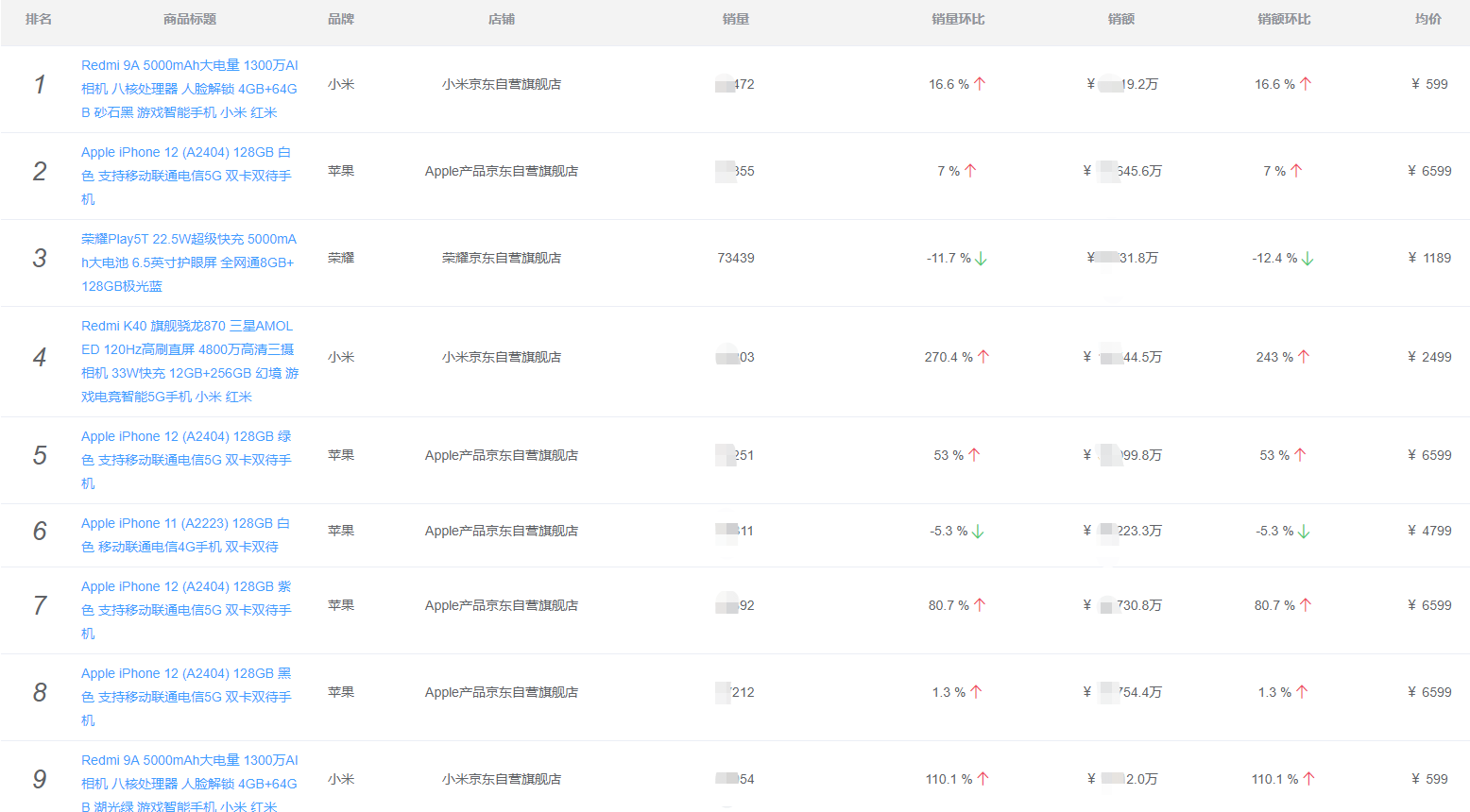1470x812 pixels.
Task: Click up arrow in 销额环比 of rank 8
Action: click(1302, 692)
